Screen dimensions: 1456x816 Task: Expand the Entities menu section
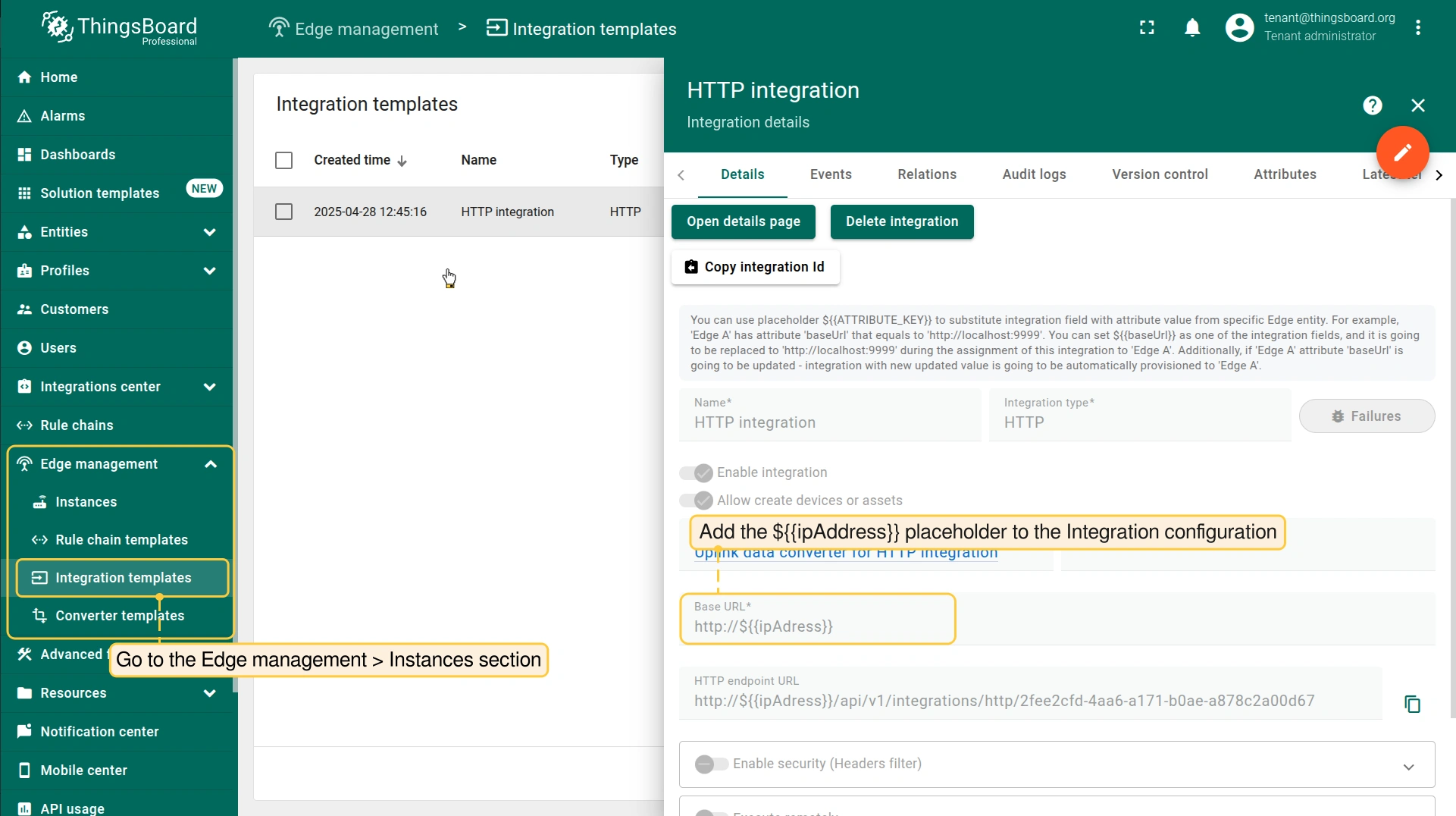click(x=209, y=232)
